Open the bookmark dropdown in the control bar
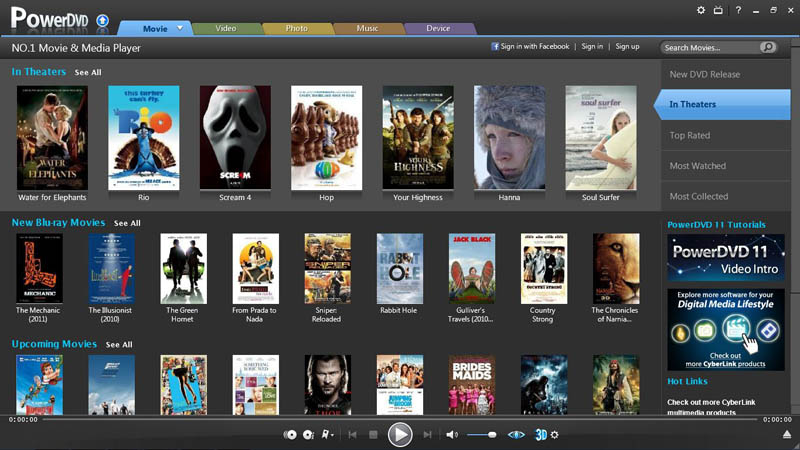 point(327,435)
